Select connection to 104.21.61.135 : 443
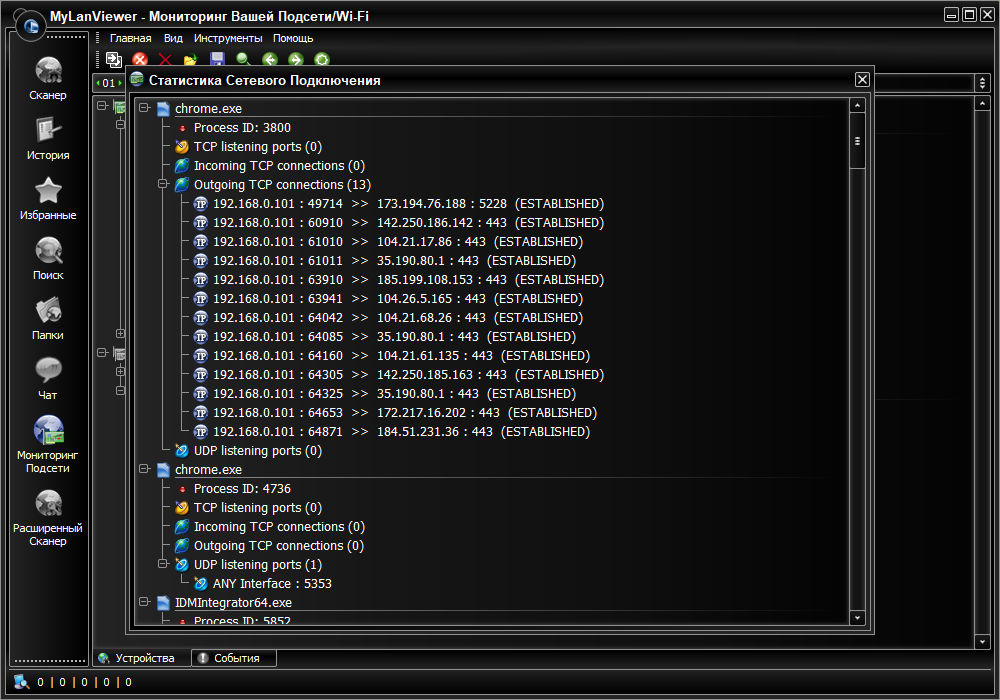The image size is (1000, 700). pyautogui.click(x=401, y=356)
